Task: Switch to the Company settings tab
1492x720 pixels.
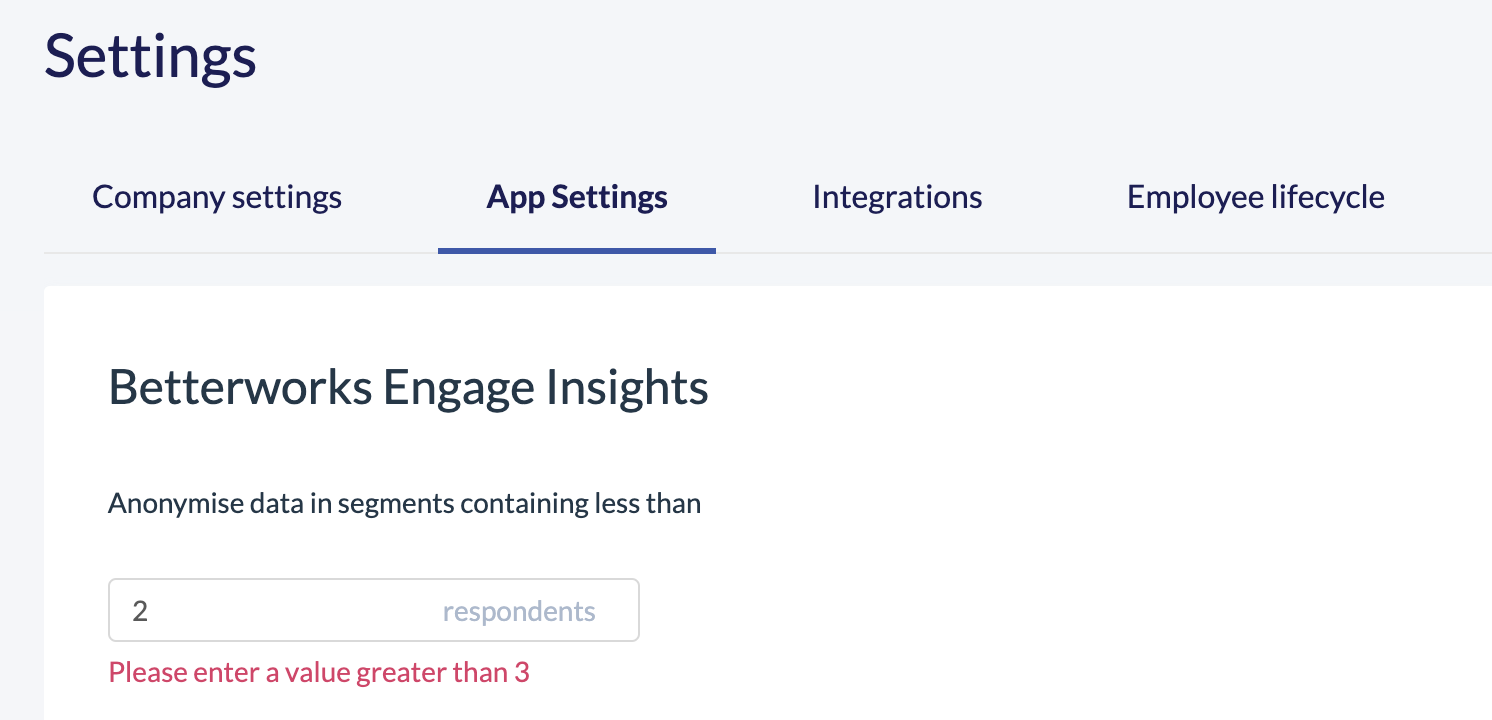Action: coord(217,197)
